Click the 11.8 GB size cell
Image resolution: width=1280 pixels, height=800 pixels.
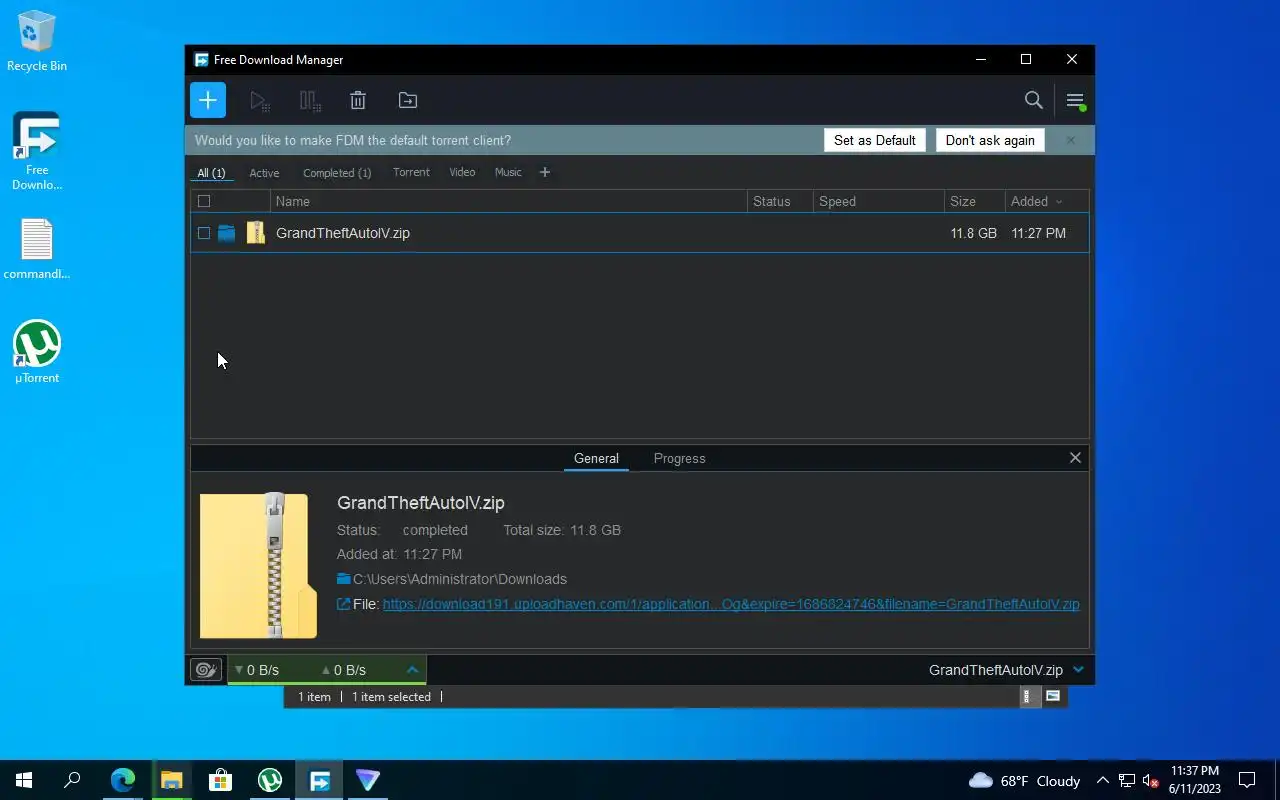pos(973,233)
